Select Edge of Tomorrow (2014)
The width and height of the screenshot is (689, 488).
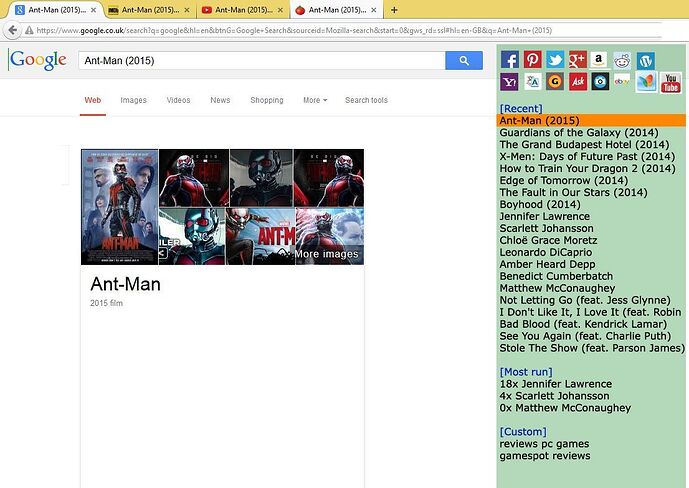coord(564,181)
